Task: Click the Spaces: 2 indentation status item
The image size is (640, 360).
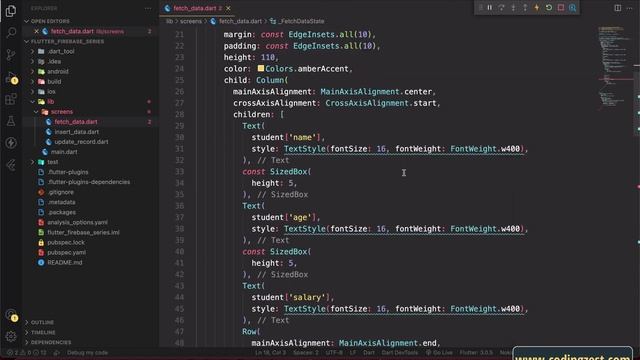Action: pyautogui.click(x=306, y=353)
